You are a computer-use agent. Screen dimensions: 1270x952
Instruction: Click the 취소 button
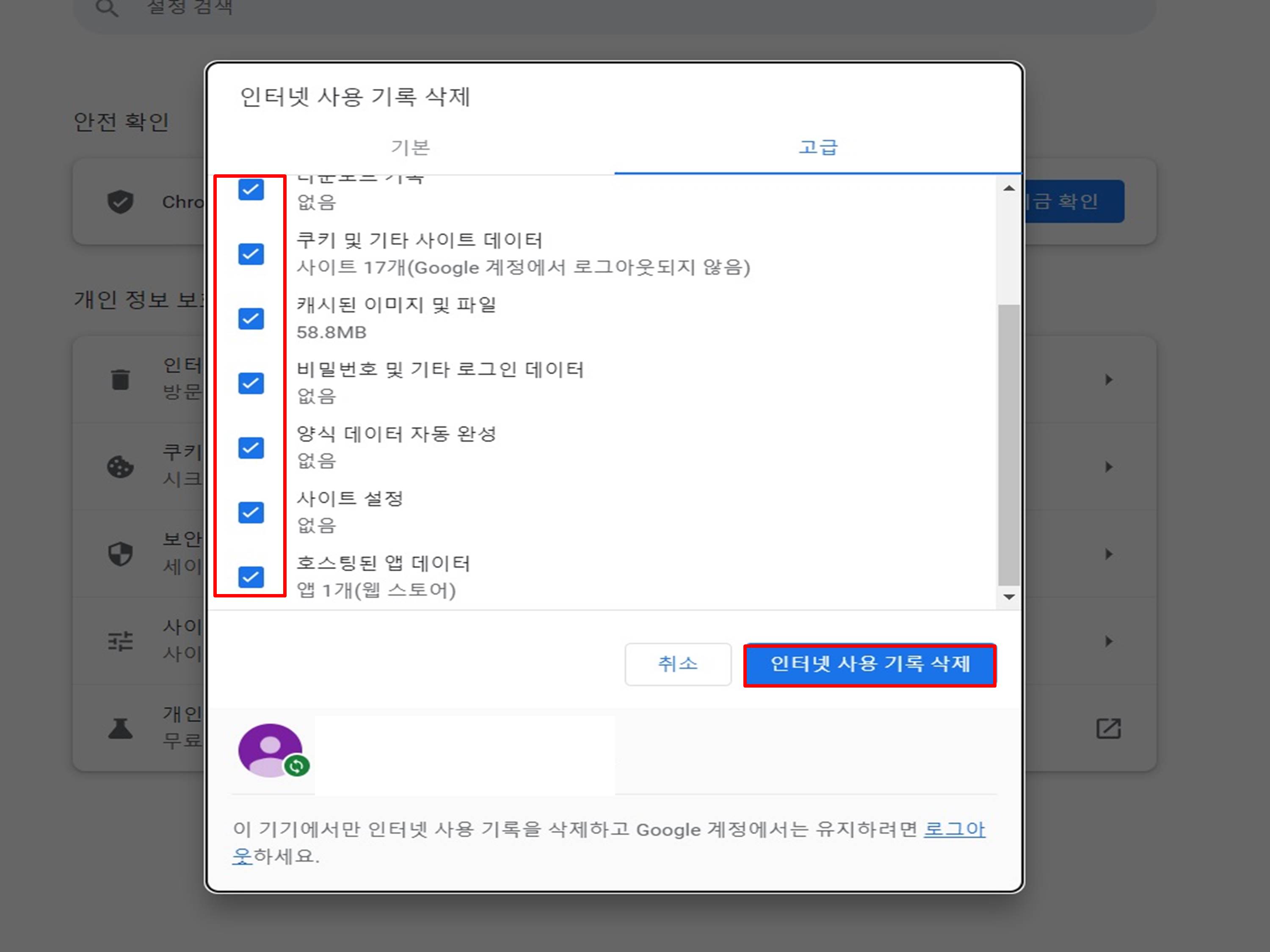pyautogui.click(x=678, y=665)
